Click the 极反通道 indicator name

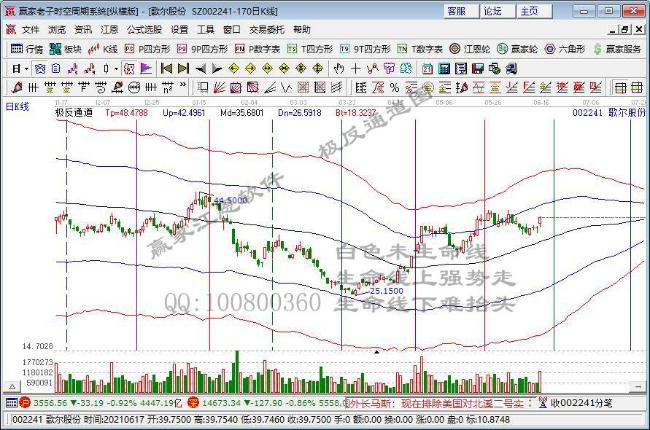tap(74, 112)
